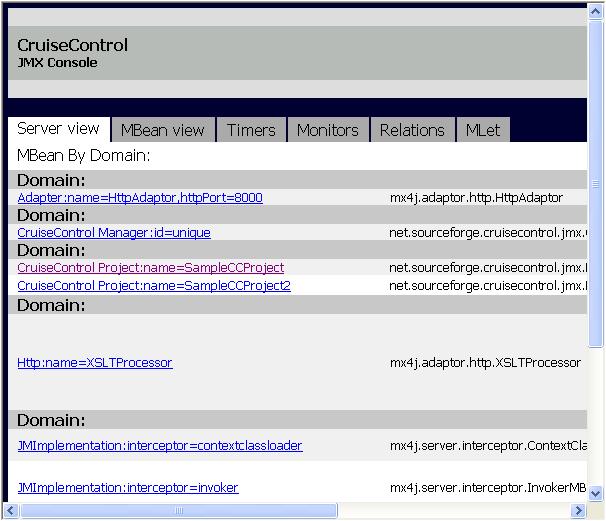Go to the Monitors tab
This screenshot has width=606, height=521.
[328, 130]
